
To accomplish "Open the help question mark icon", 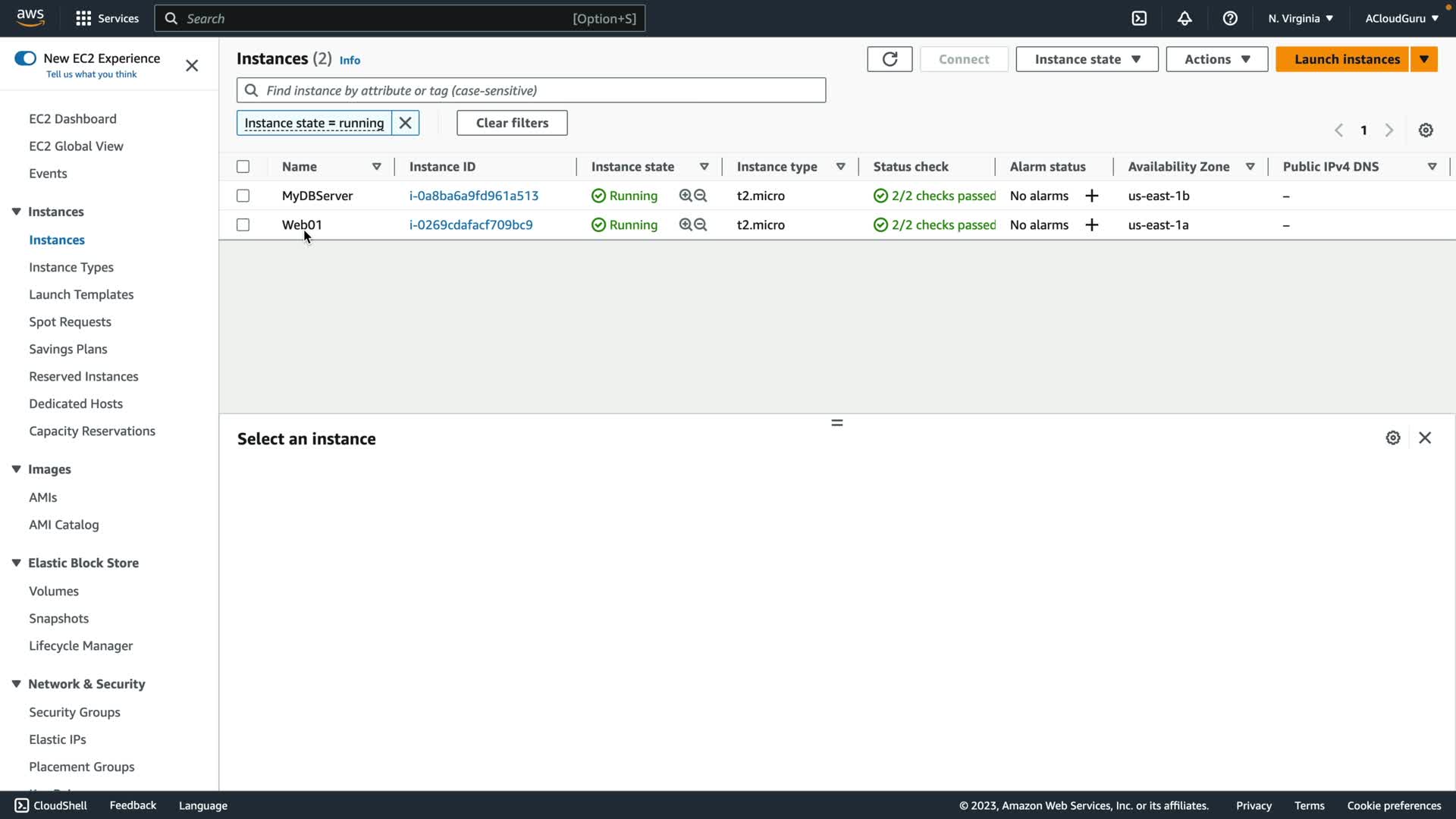I will [x=1230, y=18].
